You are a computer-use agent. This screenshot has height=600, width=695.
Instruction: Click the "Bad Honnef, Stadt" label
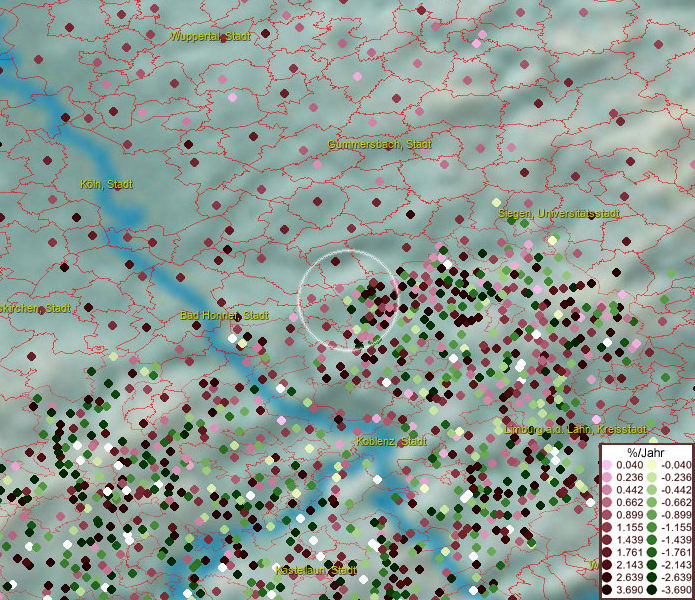[224, 315]
